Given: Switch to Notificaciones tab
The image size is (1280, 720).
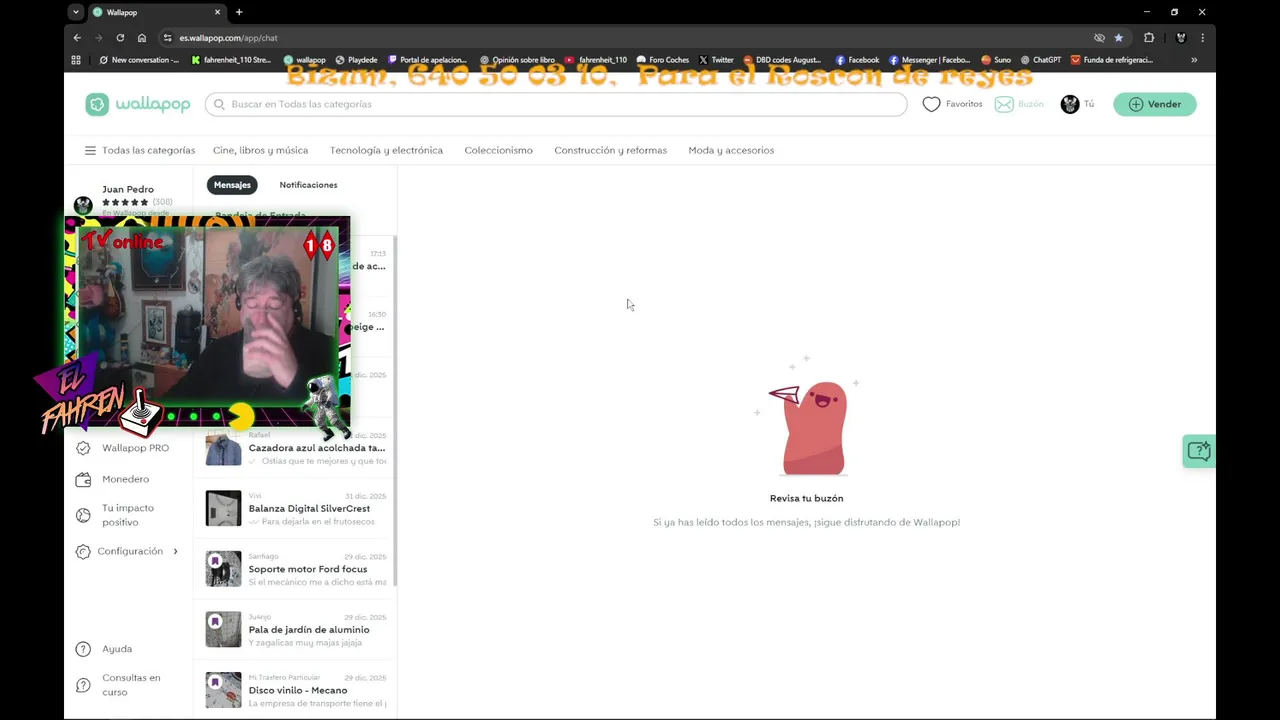Looking at the screenshot, I should pyautogui.click(x=308, y=185).
